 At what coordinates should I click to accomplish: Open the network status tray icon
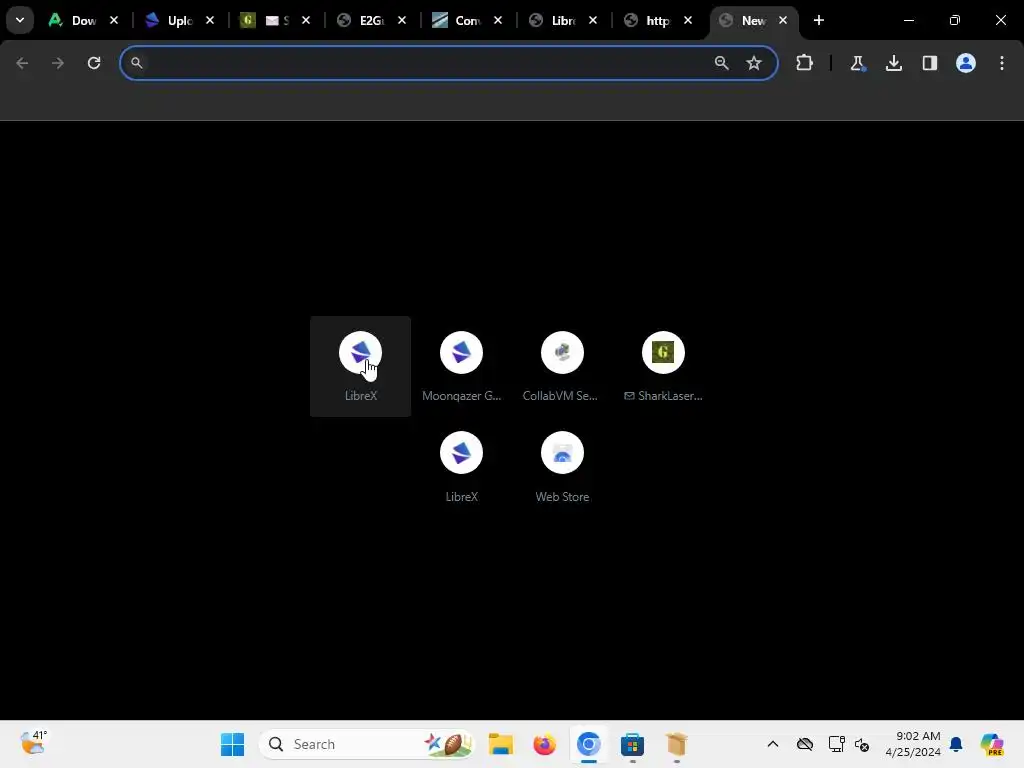tap(836, 744)
